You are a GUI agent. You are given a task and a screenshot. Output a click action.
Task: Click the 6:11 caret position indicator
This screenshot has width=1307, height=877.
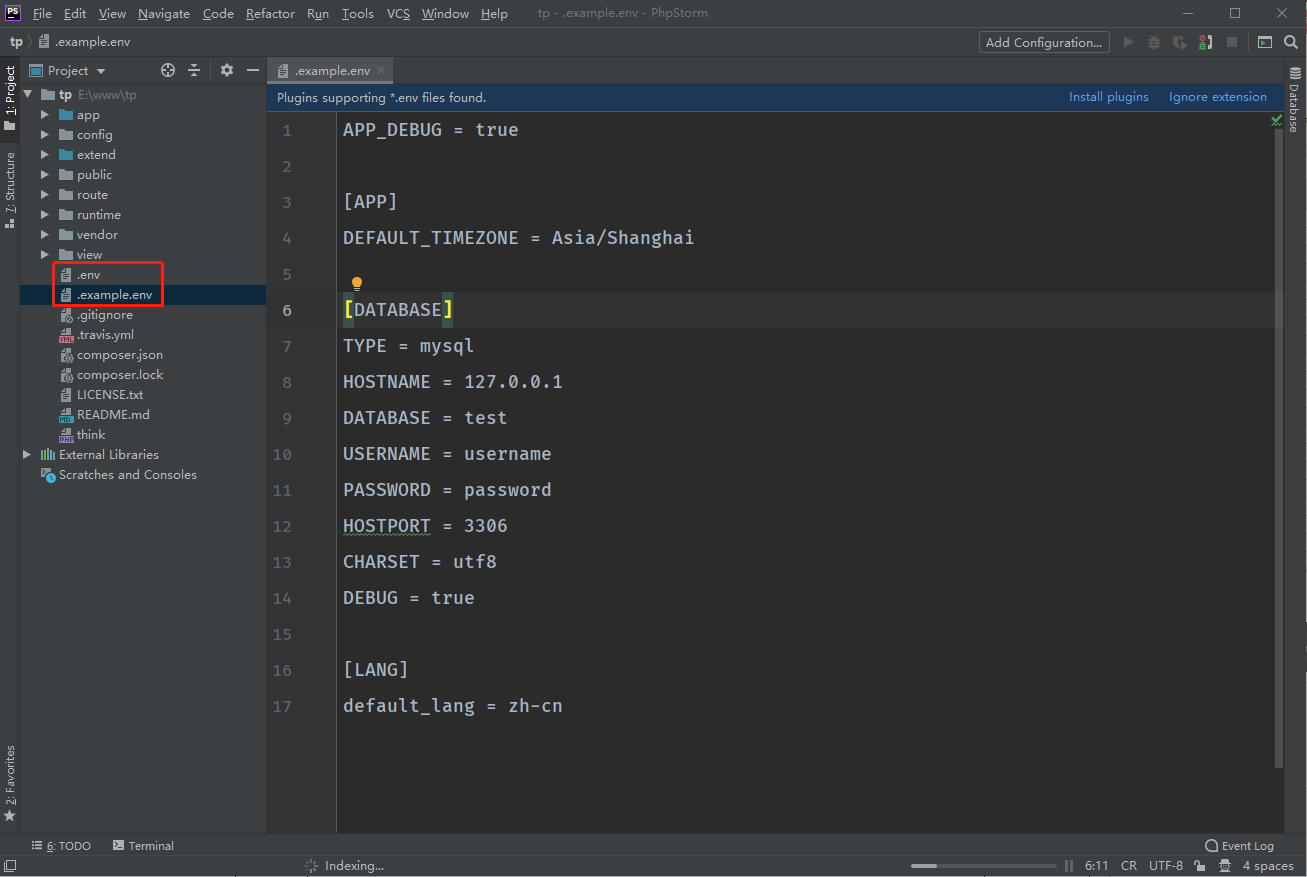(x=1097, y=866)
